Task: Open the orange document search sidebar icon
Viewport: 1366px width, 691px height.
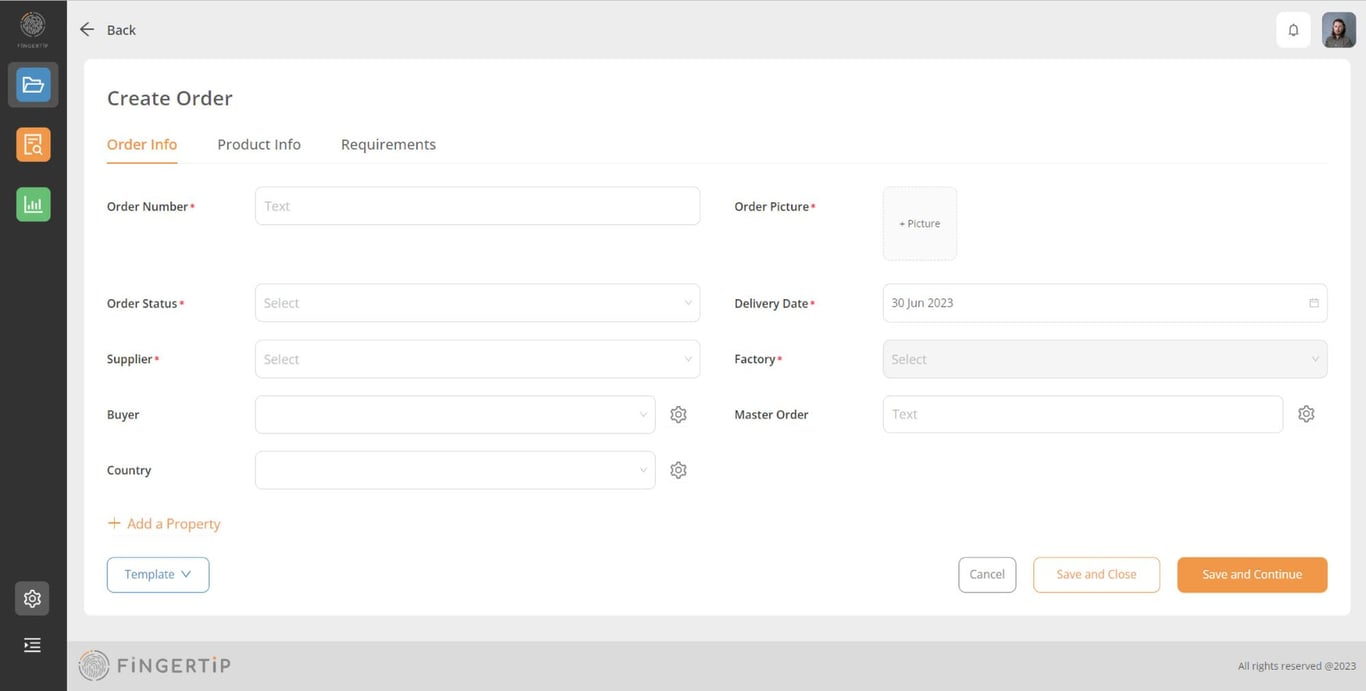Action: tap(33, 145)
